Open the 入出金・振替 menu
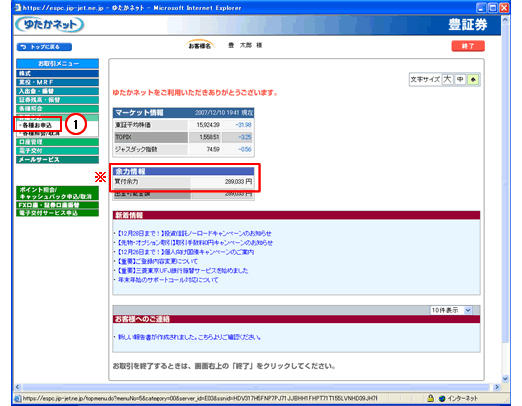 [x=57, y=91]
